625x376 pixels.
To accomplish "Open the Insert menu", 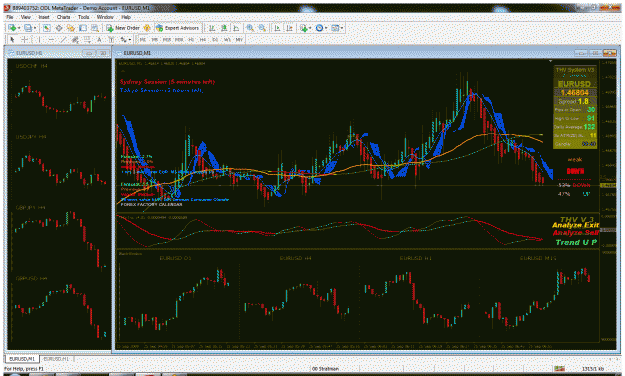I will click(x=44, y=17).
